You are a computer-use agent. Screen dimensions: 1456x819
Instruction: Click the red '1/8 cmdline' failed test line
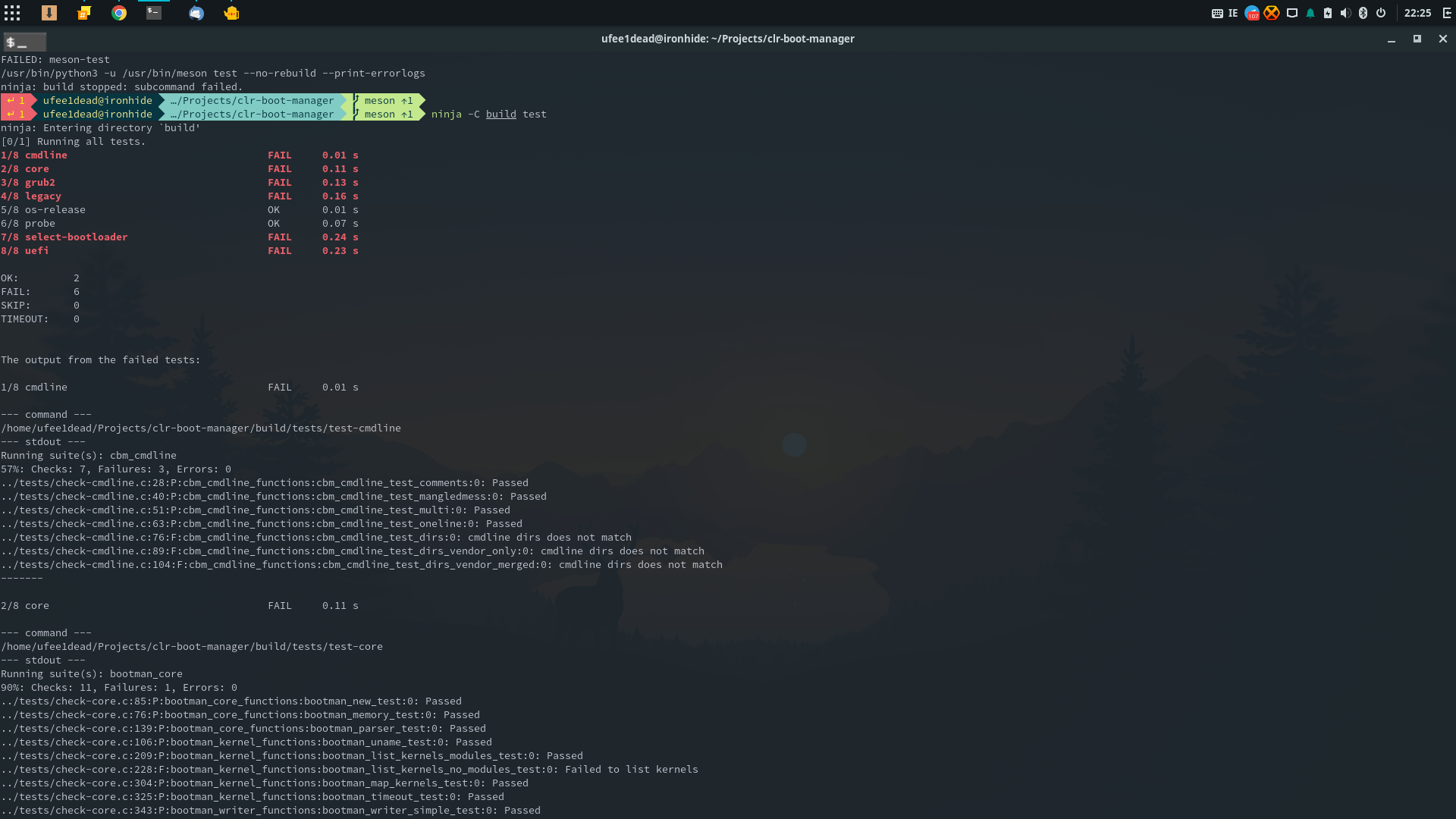point(180,155)
